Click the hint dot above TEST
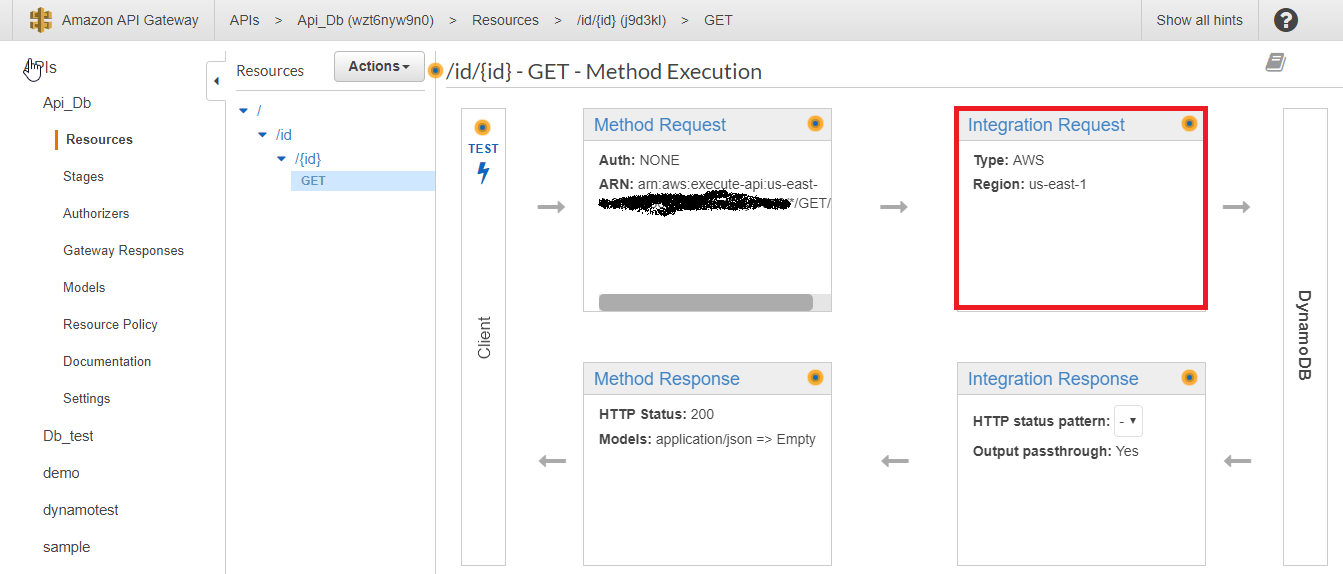 tap(483, 128)
